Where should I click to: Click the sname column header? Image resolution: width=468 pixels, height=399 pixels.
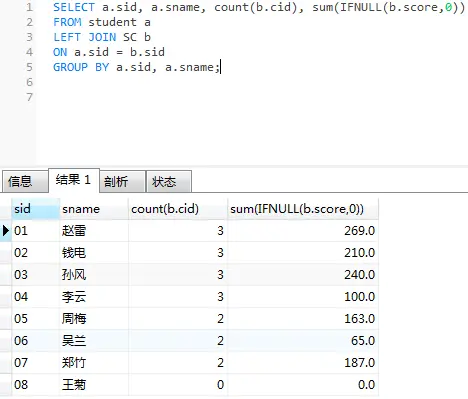94,209
